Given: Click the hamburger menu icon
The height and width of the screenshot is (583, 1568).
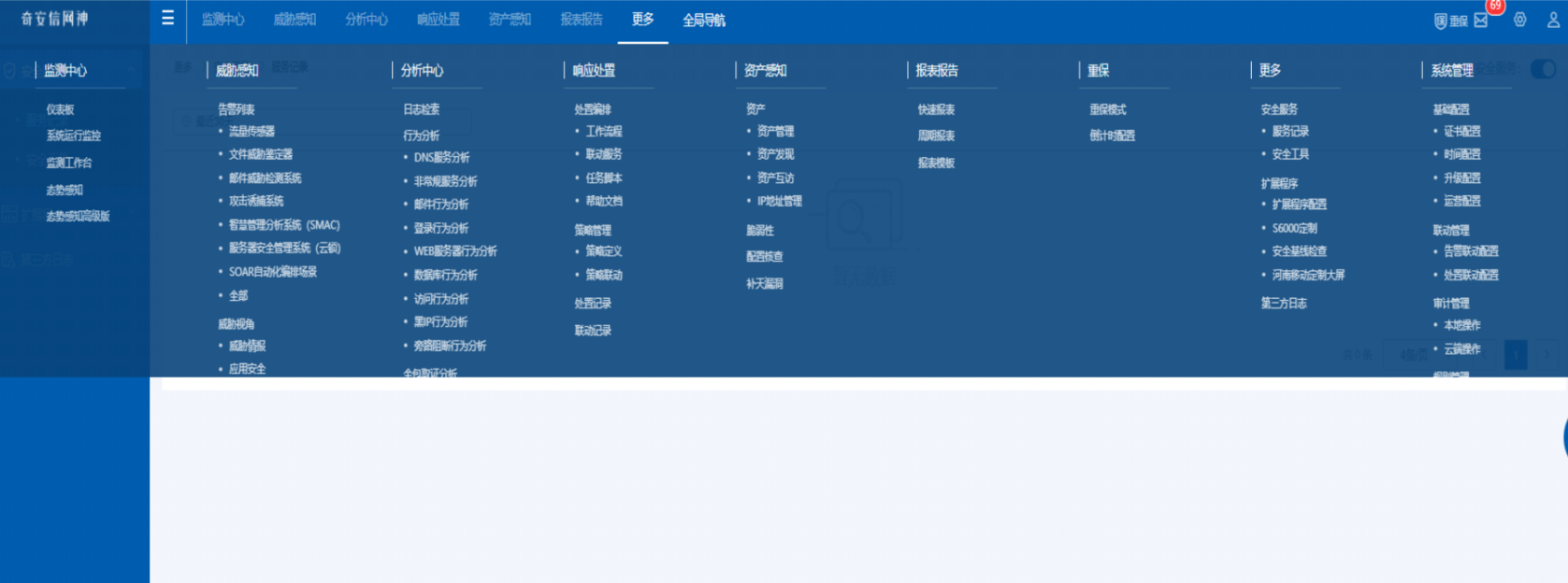Looking at the screenshot, I should [167, 18].
